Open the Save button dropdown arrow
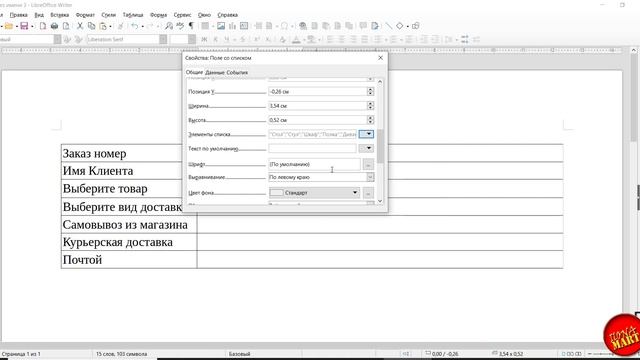The width and height of the screenshot is (640, 360). click(x=32, y=27)
